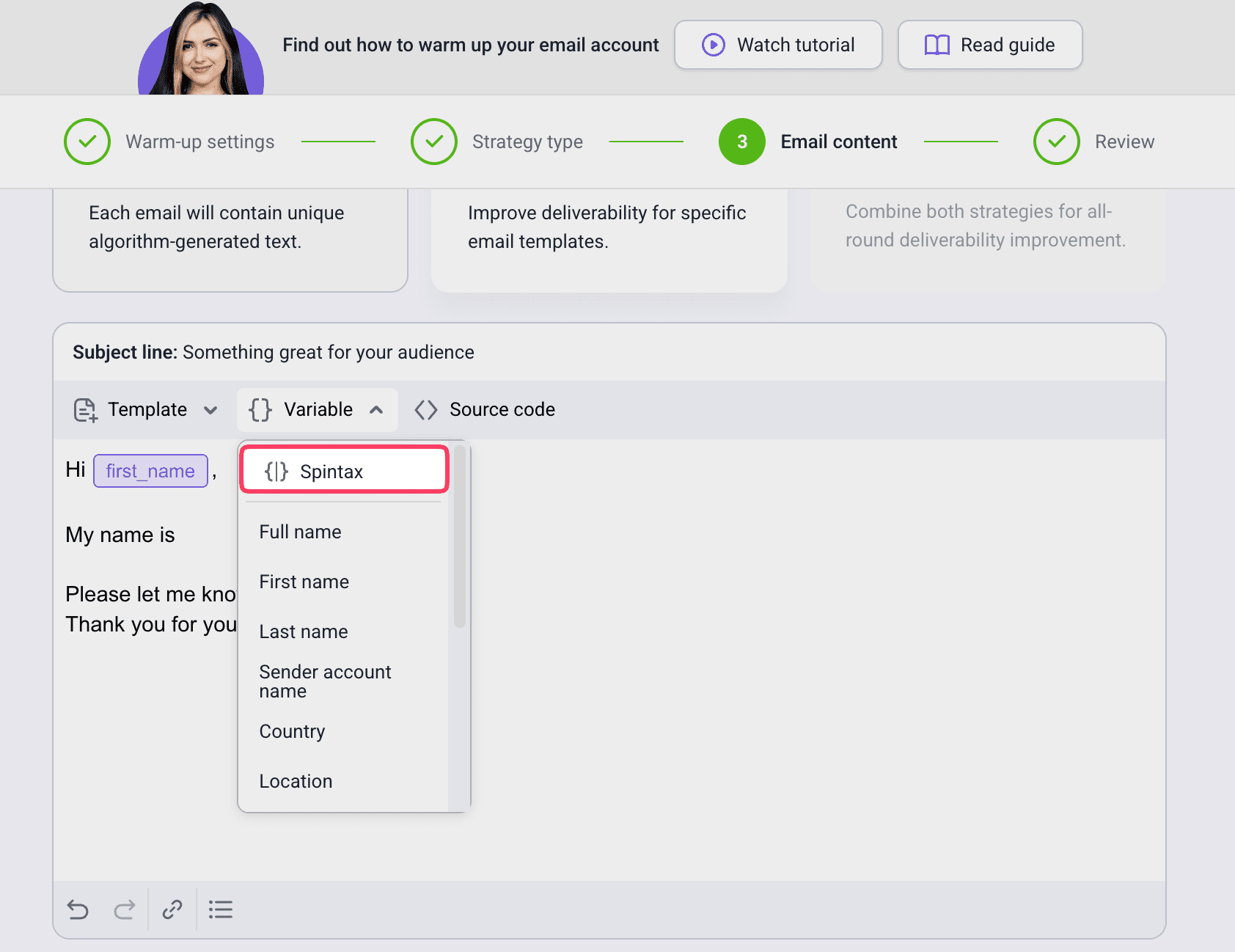Click the undo arrow icon
Image resolution: width=1235 pixels, height=952 pixels.
(78, 909)
